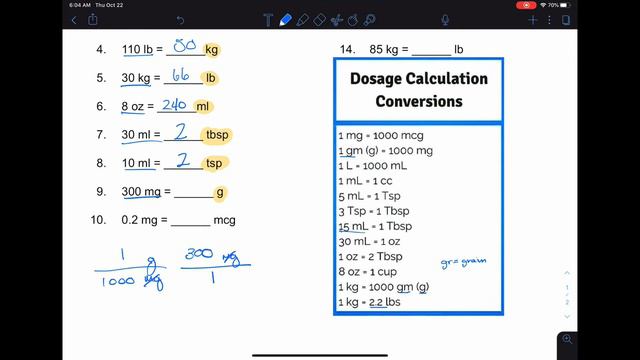Tap the "3 Tsp = 1 Tbsp" line
Image resolution: width=640 pixels, height=360 pixels.
[373, 211]
